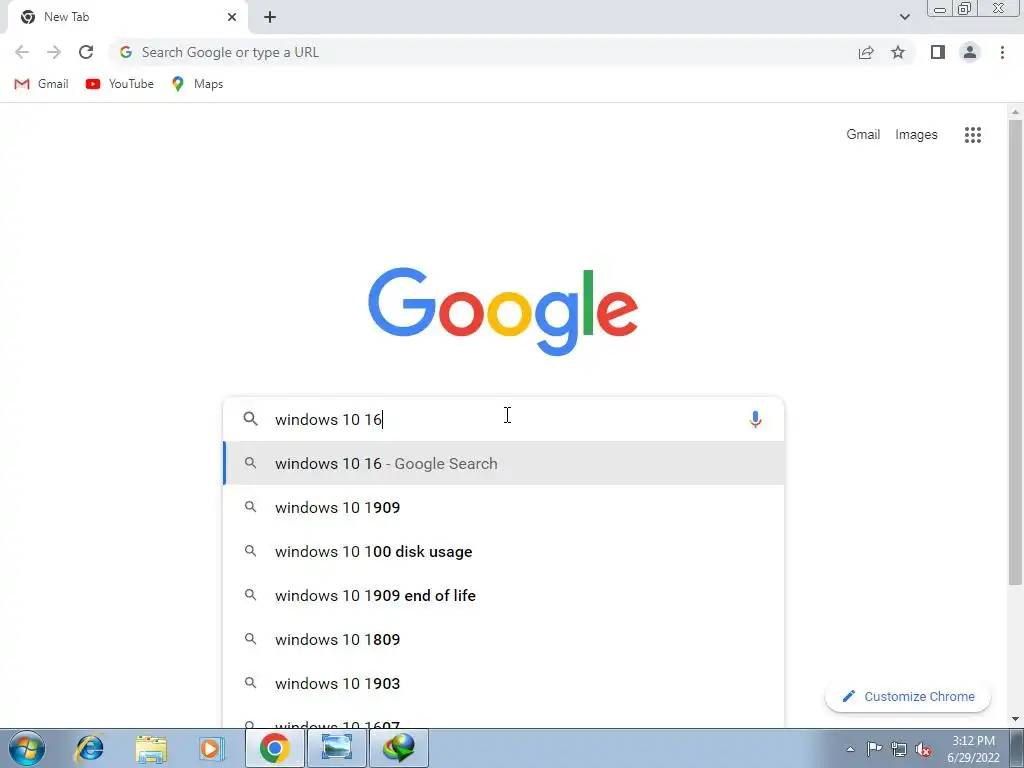Image resolution: width=1024 pixels, height=768 pixels.
Task: Launch Internet Explorer from the taskbar
Action: tap(89, 748)
